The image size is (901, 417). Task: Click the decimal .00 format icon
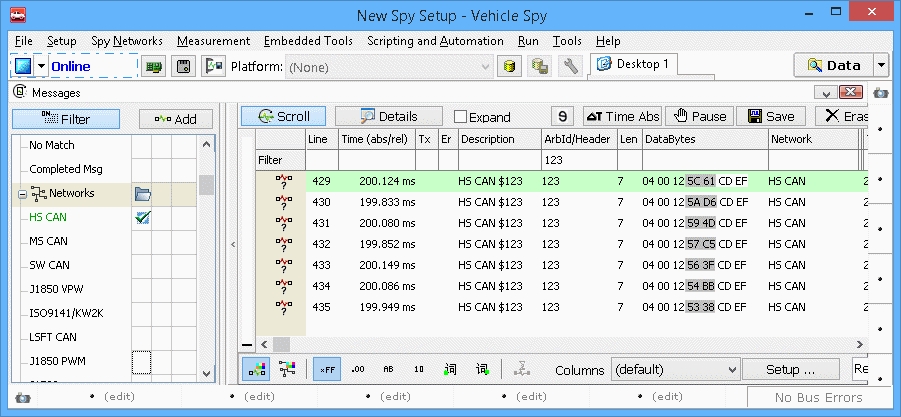click(357, 369)
